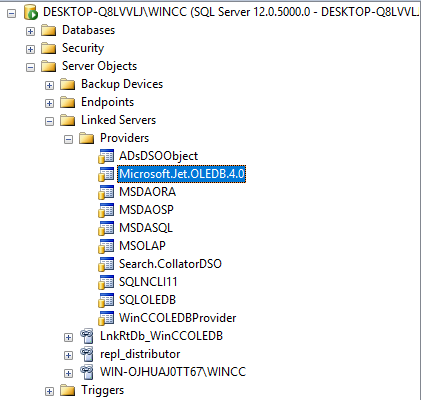421x400 pixels.
Task: Collapse the Linked Servers node
Action: coord(49,121)
